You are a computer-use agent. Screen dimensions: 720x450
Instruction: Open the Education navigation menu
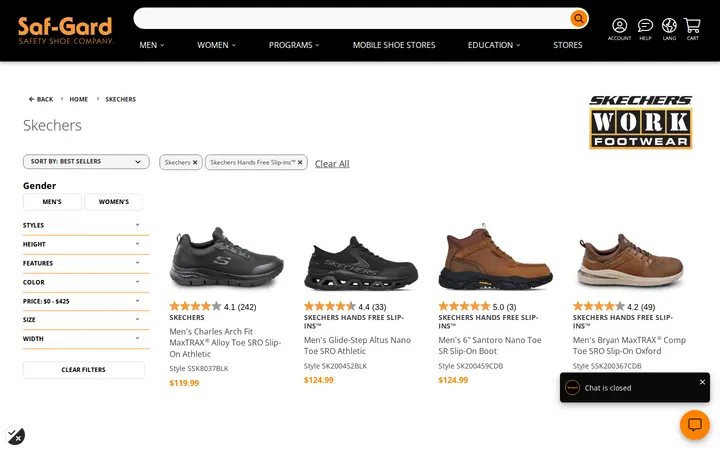494,45
